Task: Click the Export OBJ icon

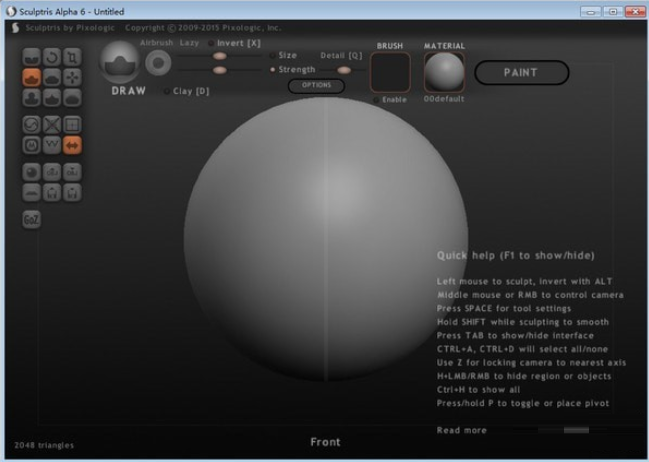Action: click(x=72, y=172)
